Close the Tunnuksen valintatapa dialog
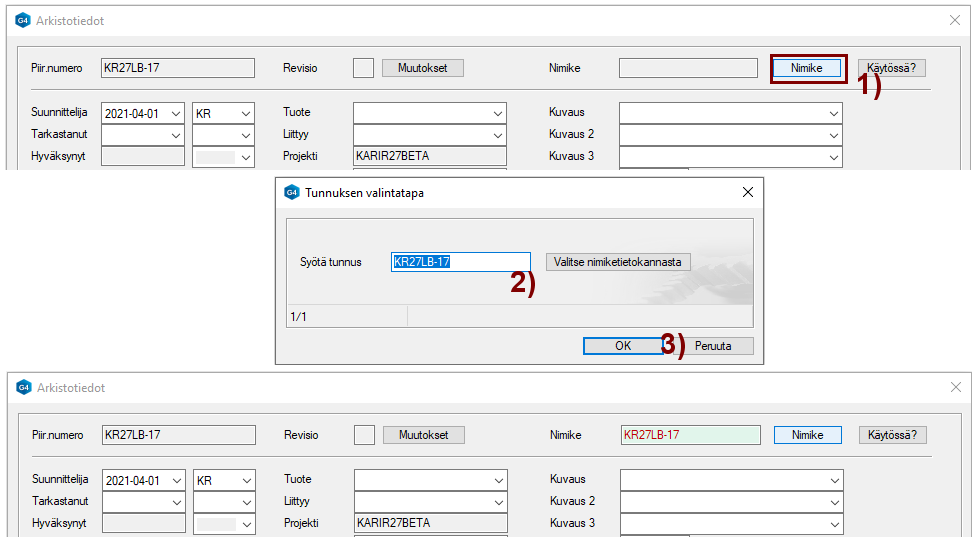 pyautogui.click(x=747, y=192)
